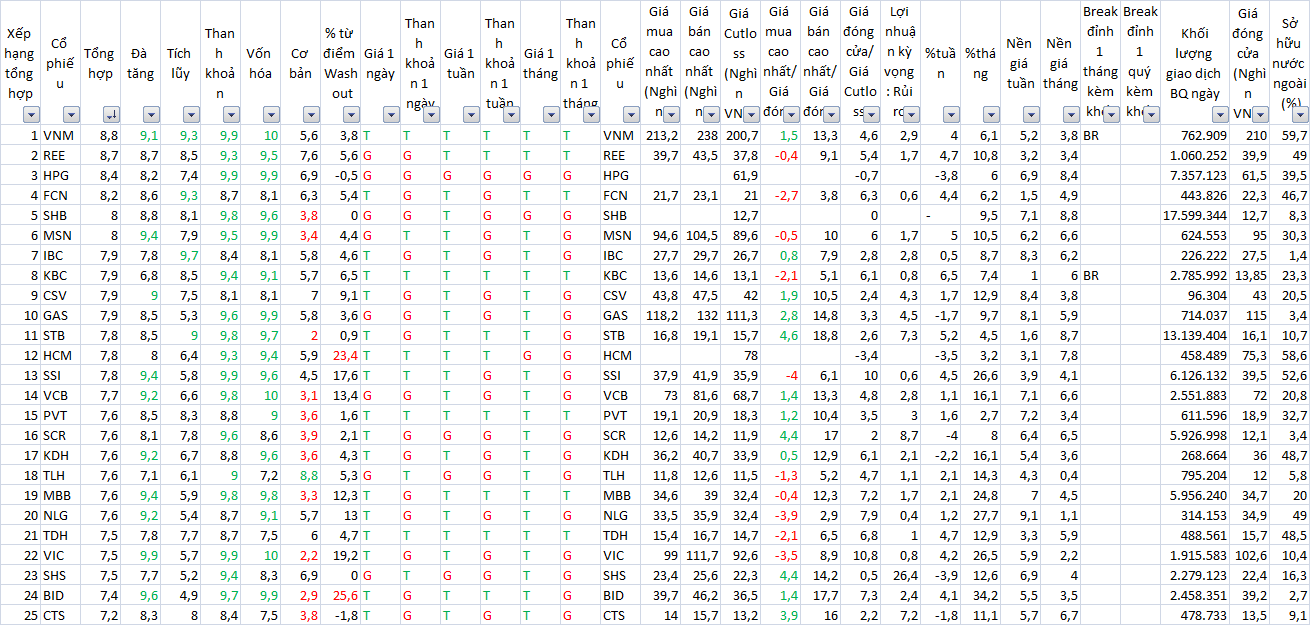
Task: Open the Lợi nhuận kỳ vọng: Rủi ro filter
Action: [911, 115]
